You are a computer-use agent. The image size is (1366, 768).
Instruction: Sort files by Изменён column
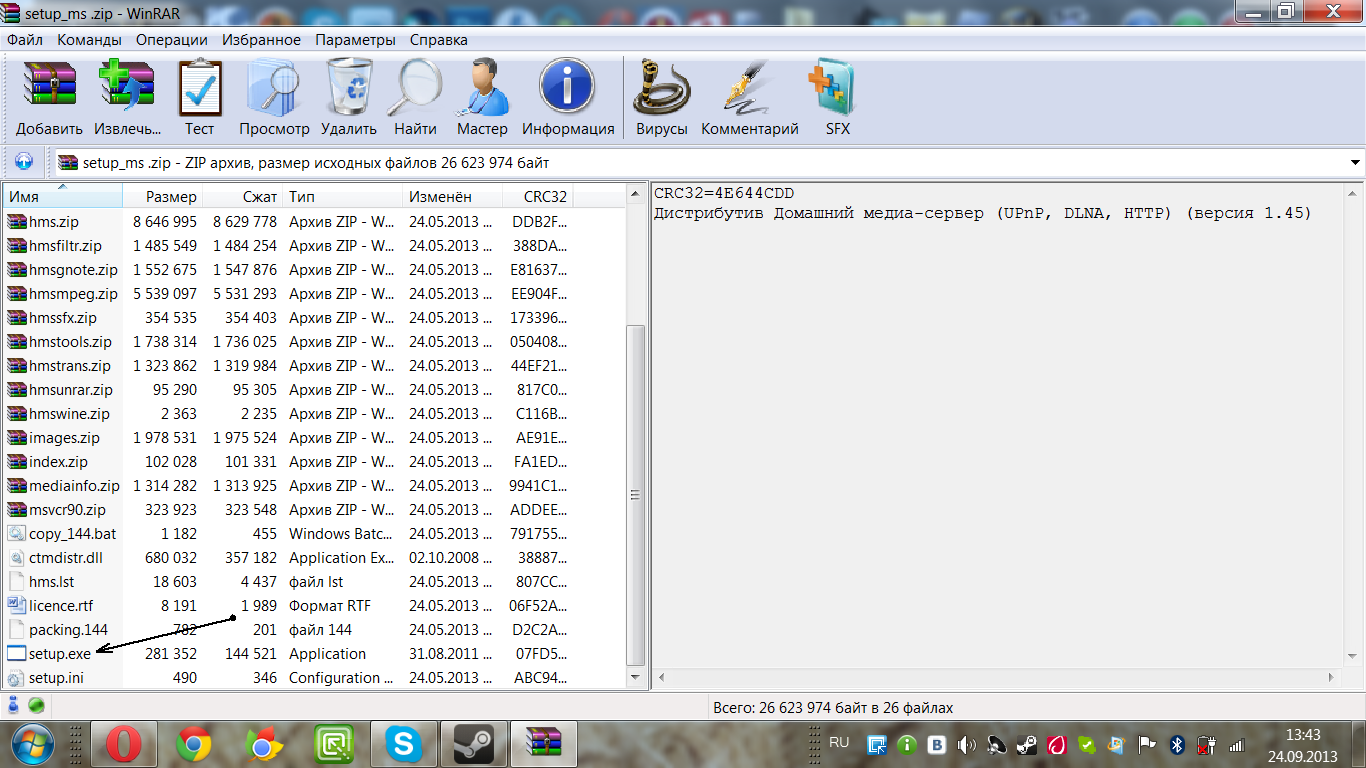(x=453, y=197)
